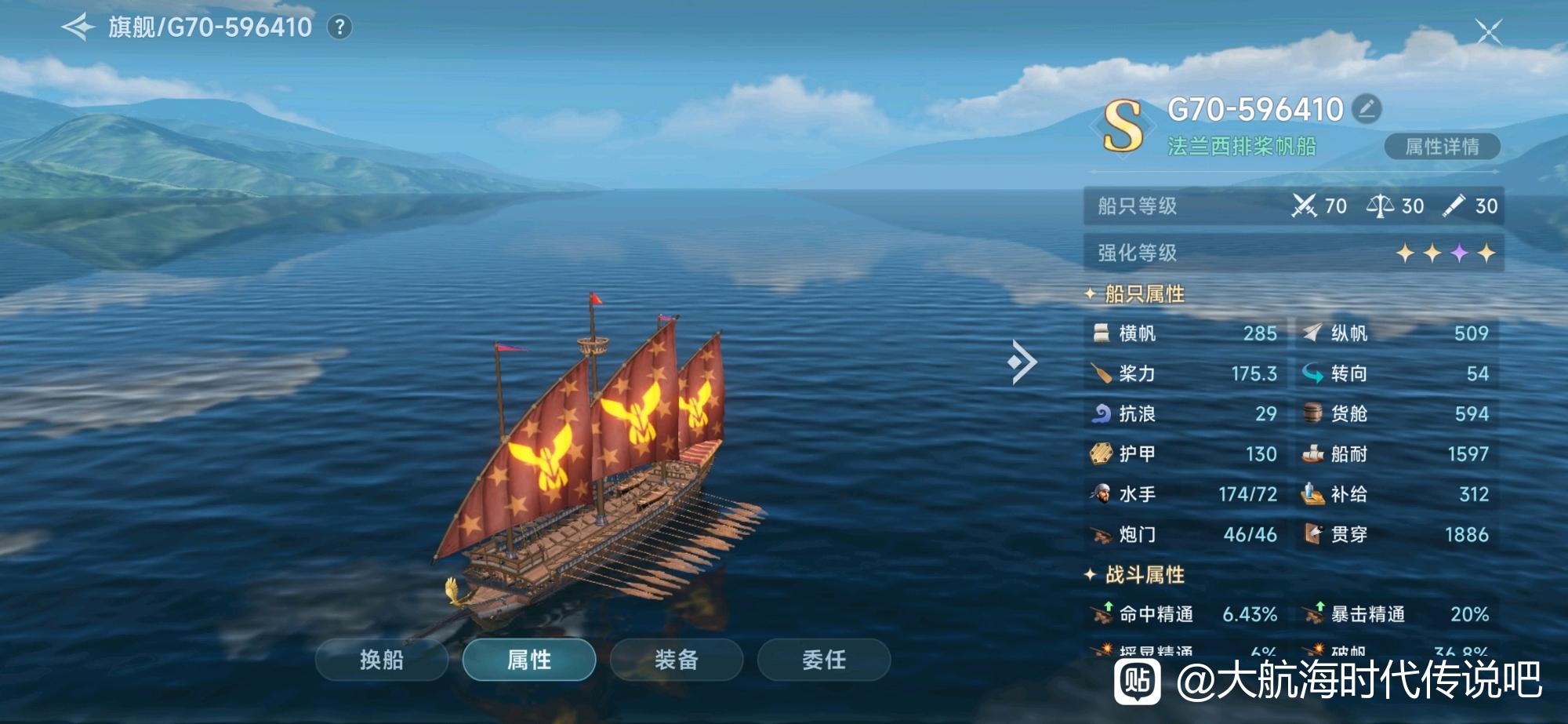
Task: Open the 装备 equipment tab
Action: (x=677, y=660)
